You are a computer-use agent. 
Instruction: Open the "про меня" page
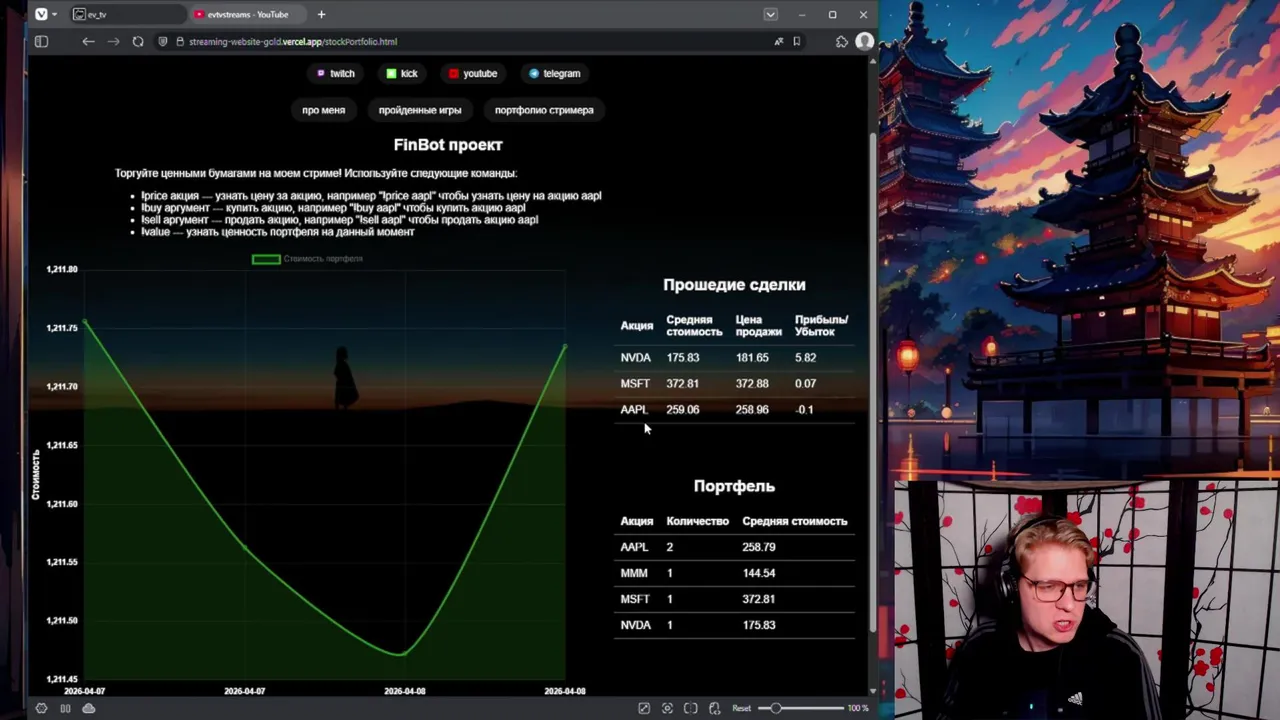(x=324, y=110)
